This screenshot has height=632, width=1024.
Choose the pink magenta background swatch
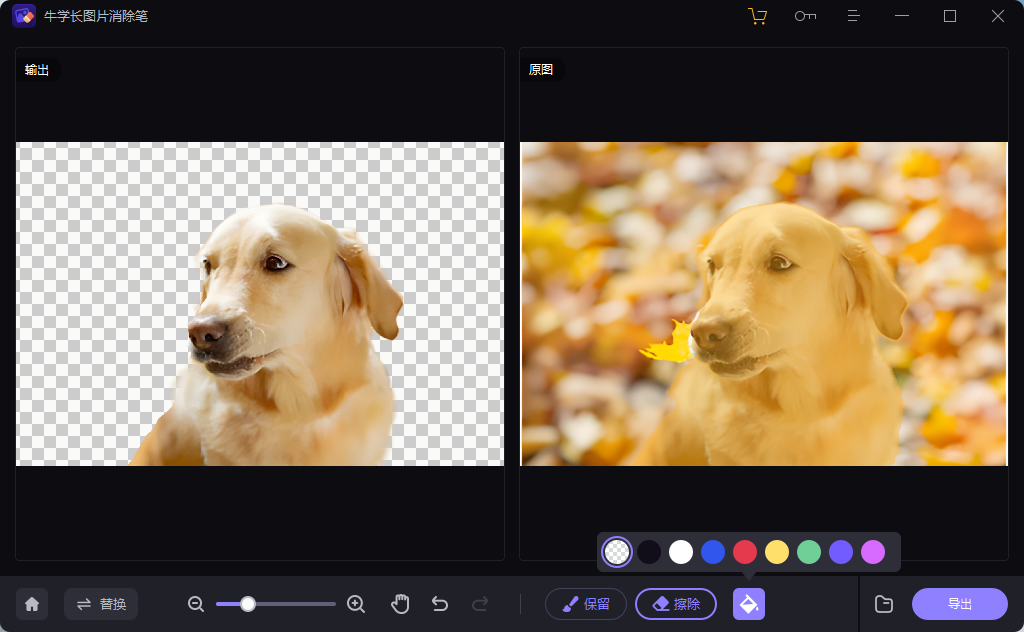click(x=873, y=552)
